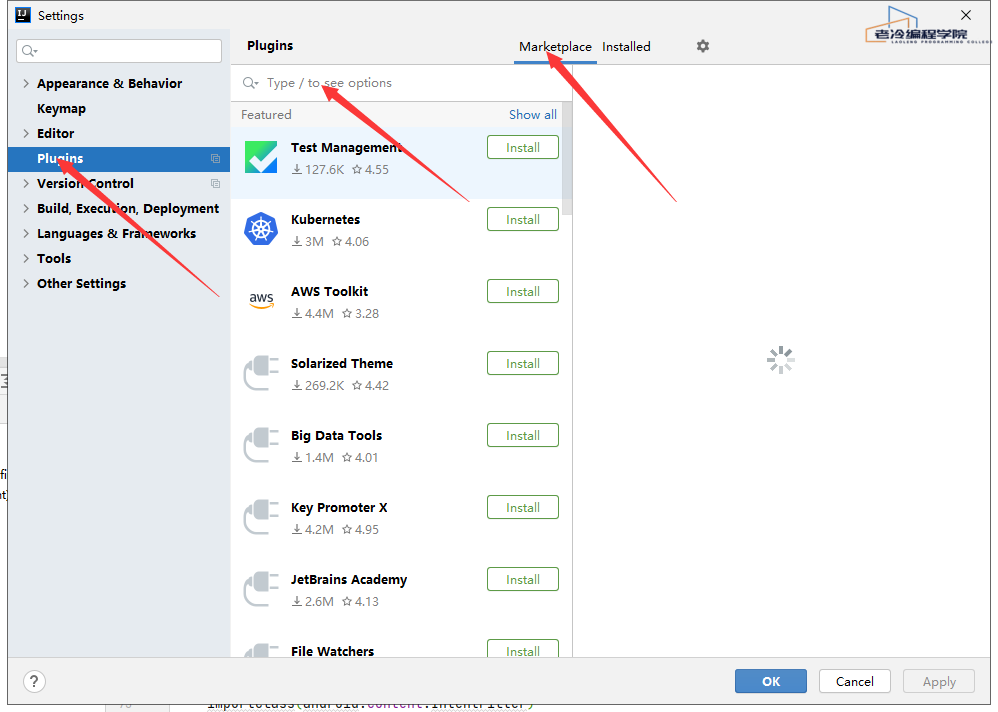This screenshot has width=998, height=712.
Task: Switch to the Installed tab
Action: click(x=626, y=46)
